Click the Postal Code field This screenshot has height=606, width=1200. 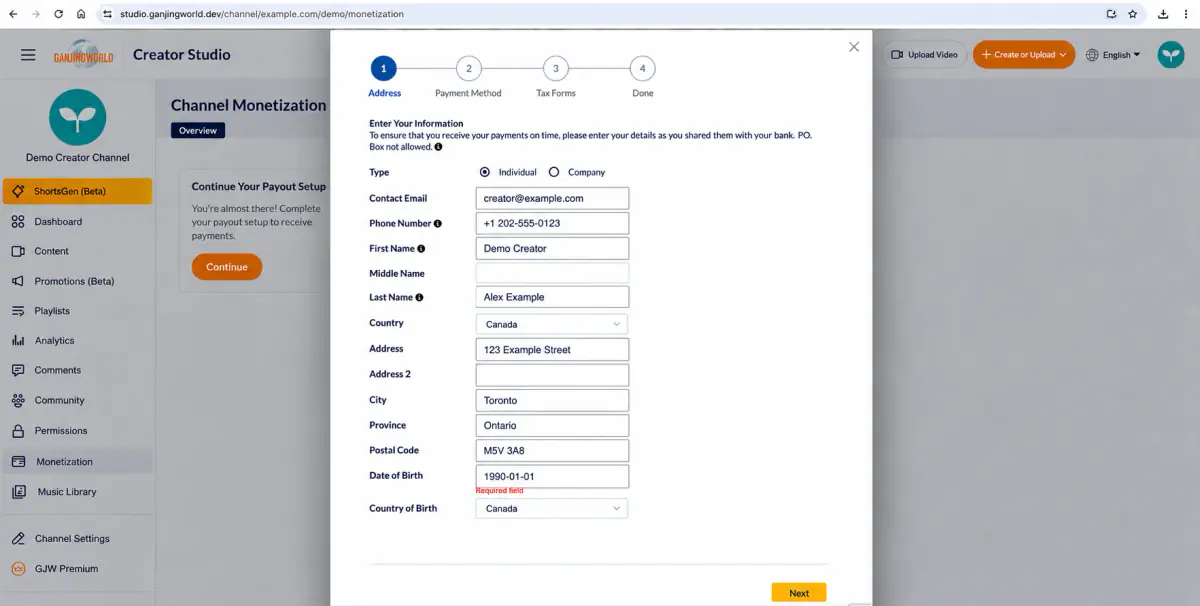pos(552,451)
